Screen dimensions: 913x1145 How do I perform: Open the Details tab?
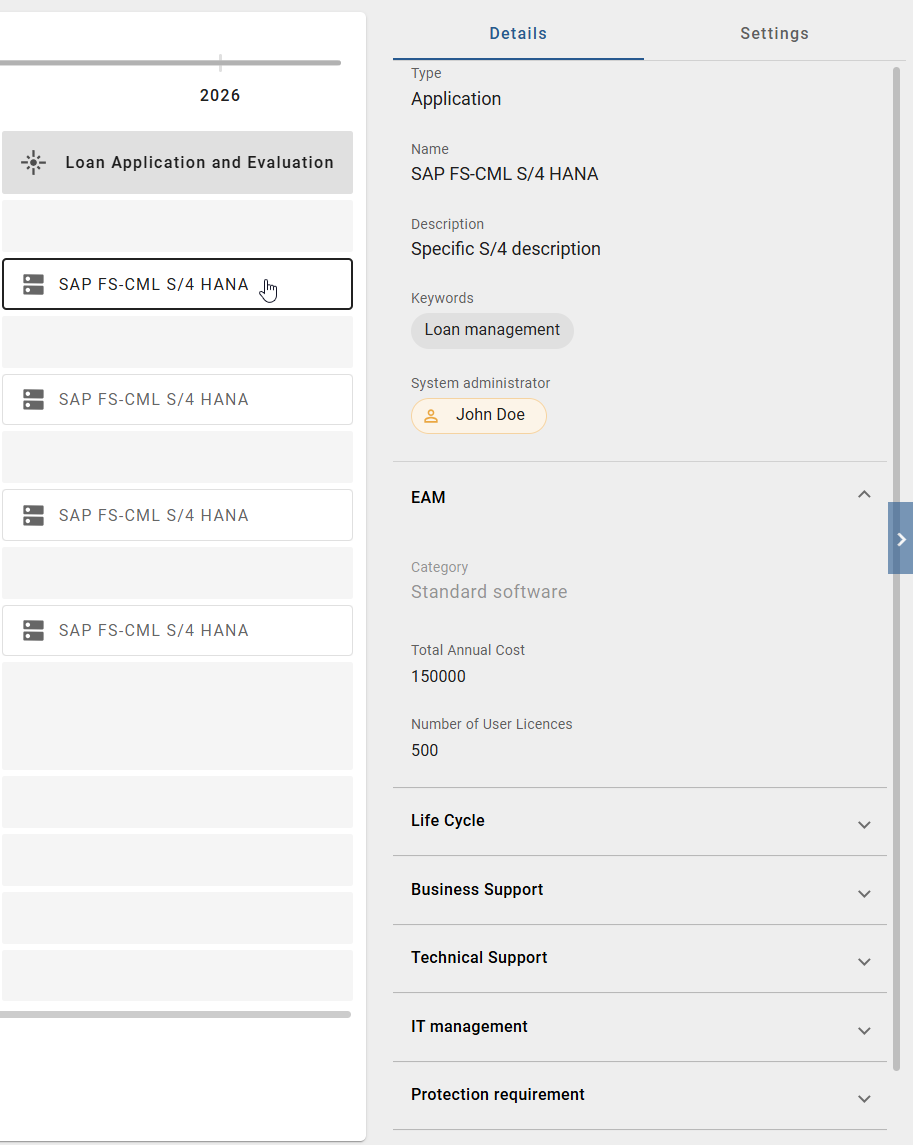point(518,34)
